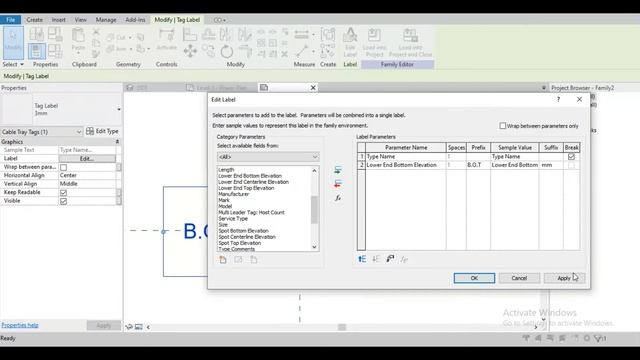Image resolution: width=640 pixels, height=360 pixels.
Task: Click Move parameter down icon
Action: 376,259
